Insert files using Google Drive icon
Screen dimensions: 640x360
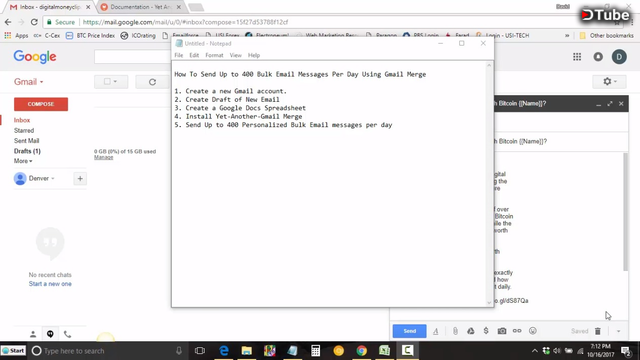471,331
